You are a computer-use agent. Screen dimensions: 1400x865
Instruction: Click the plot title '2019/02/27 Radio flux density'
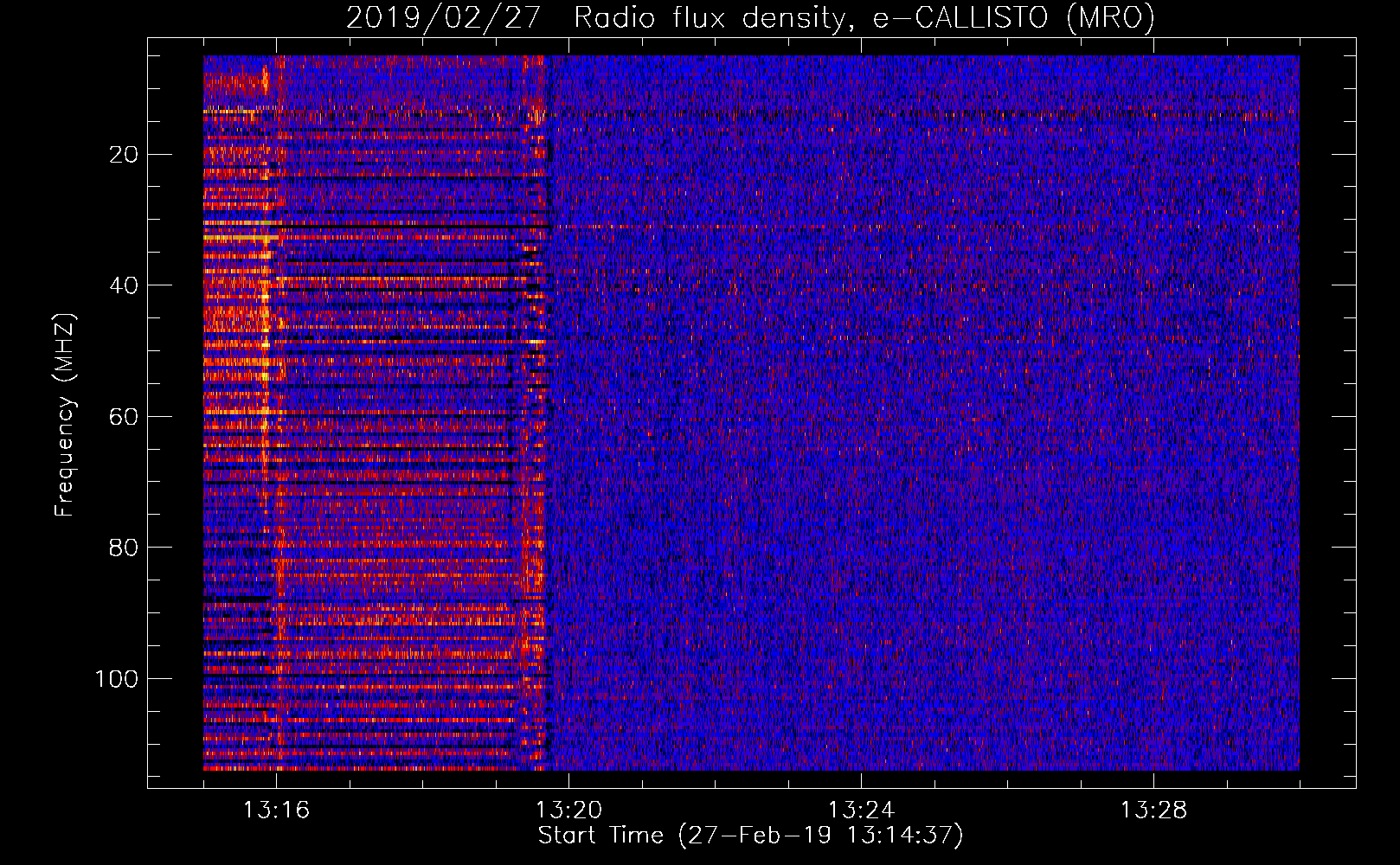(x=750, y=18)
